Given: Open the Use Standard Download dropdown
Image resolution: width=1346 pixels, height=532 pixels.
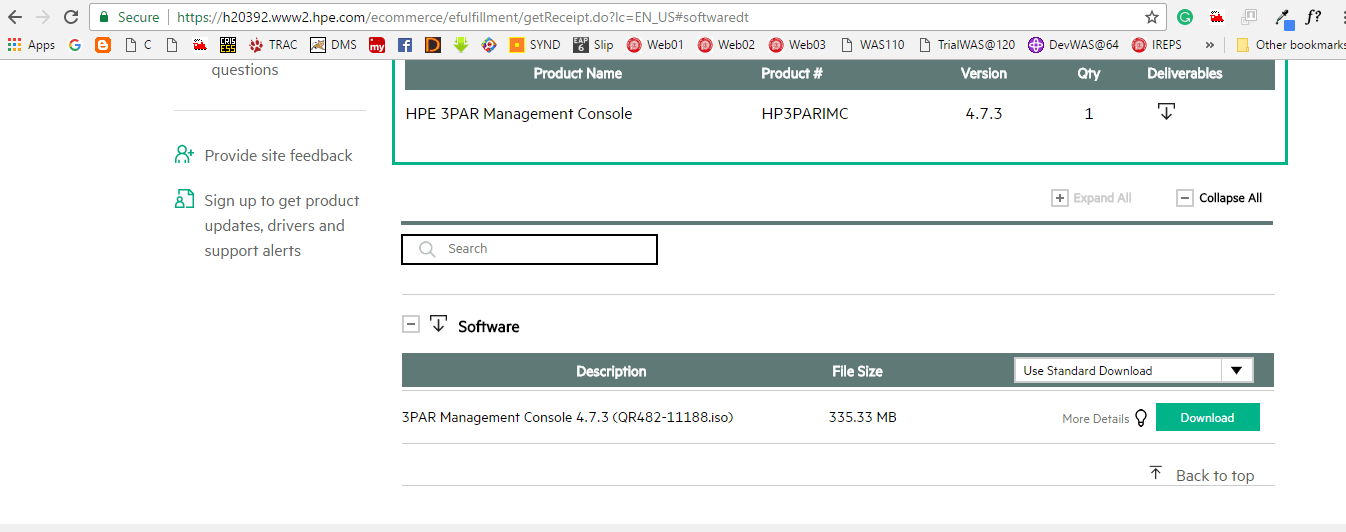Looking at the screenshot, I should point(1133,370).
